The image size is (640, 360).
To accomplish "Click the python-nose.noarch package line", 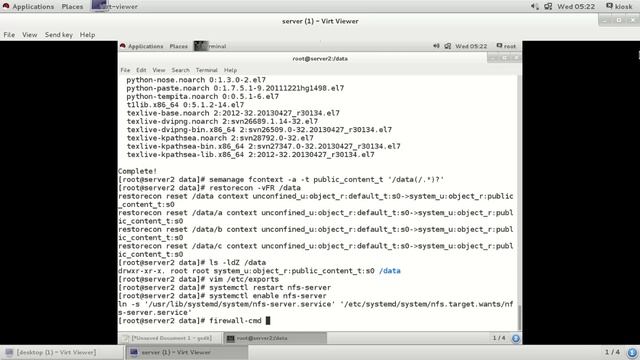I will pyautogui.click(x=196, y=80).
